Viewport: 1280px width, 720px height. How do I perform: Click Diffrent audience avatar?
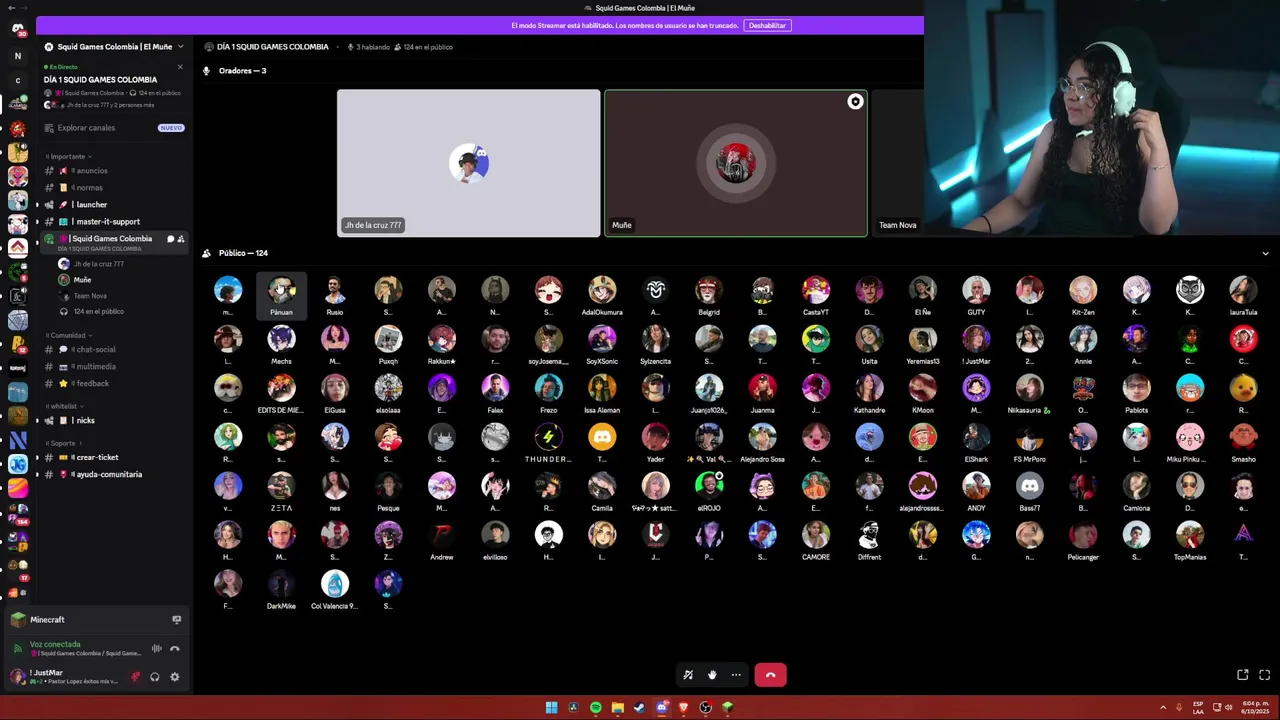tap(869, 535)
